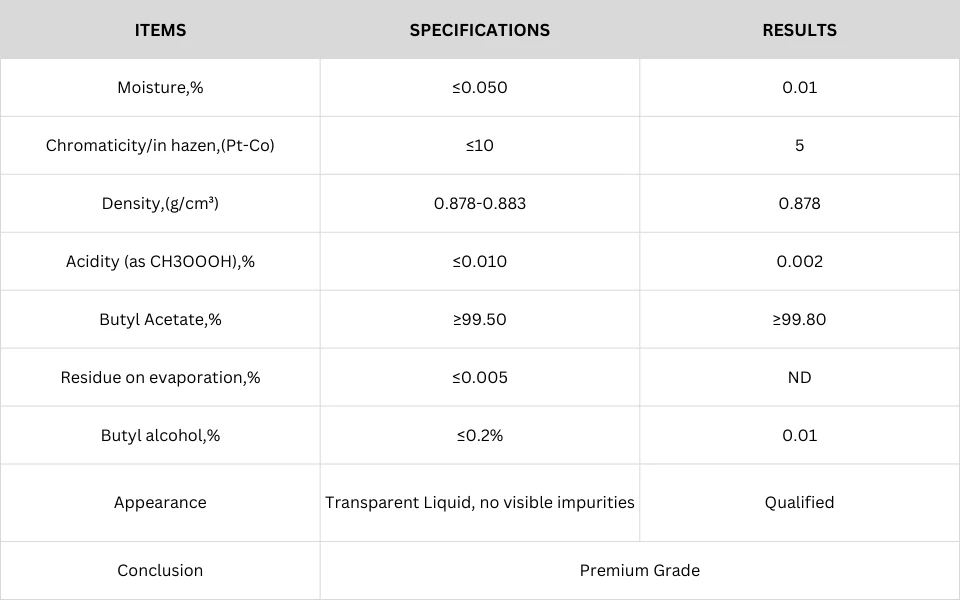Select the Acidity (as CH3OOOH),% cell
Screen dimensions: 960x600
pyautogui.click(x=160, y=261)
